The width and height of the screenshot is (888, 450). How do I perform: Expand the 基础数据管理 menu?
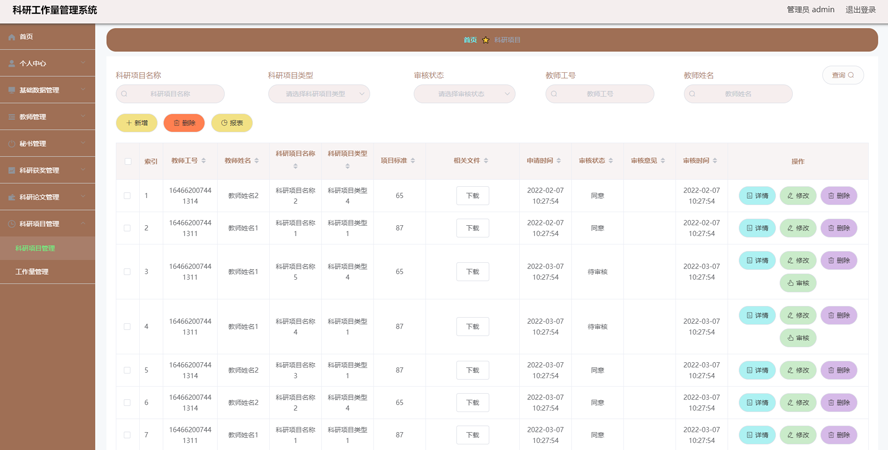48,90
